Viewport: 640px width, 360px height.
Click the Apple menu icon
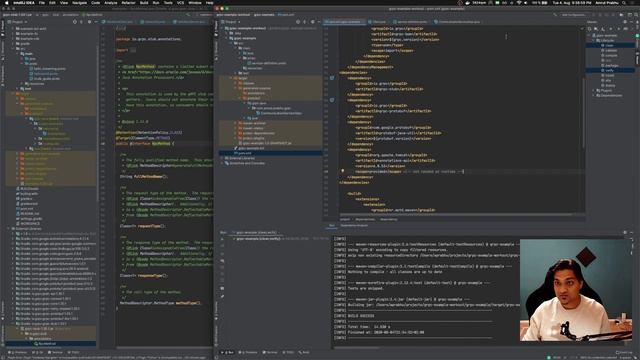coord(6,2)
